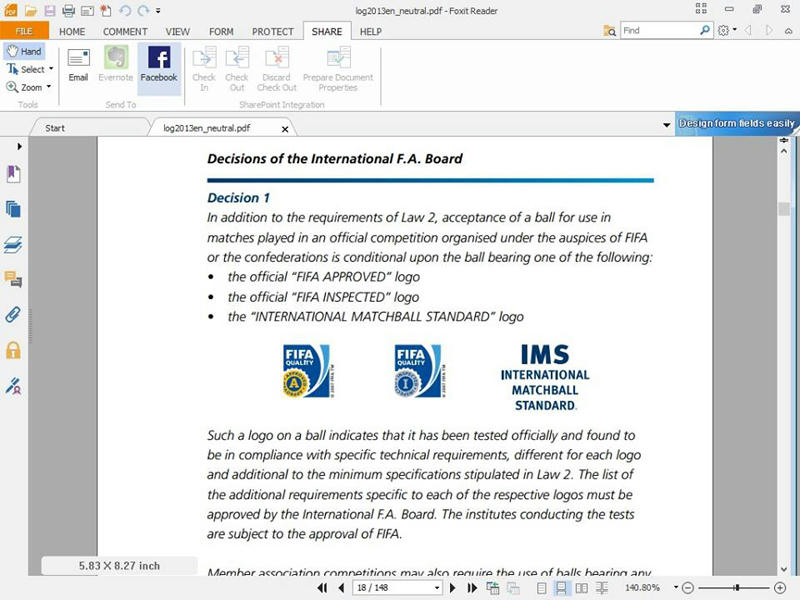Click the SharePoint Check Out button

[237, 69]
